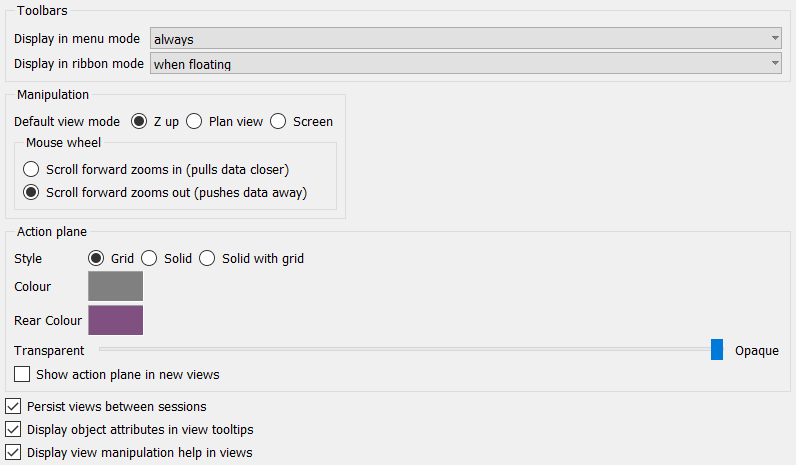The height and width of the screenshot is (465, 796).
Task: Choose 'Screen' as default view mode
Action: 279,122
